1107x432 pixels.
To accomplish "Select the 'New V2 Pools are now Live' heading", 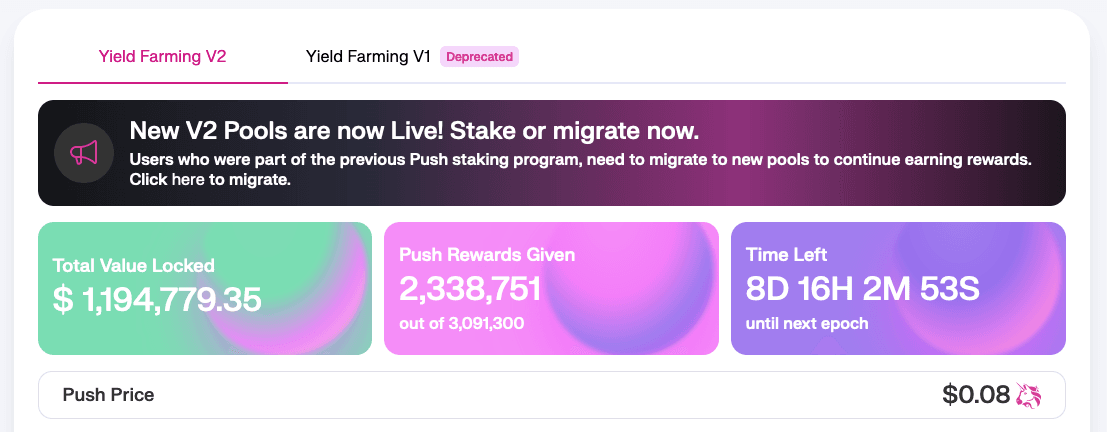I will tap(414, 131).
